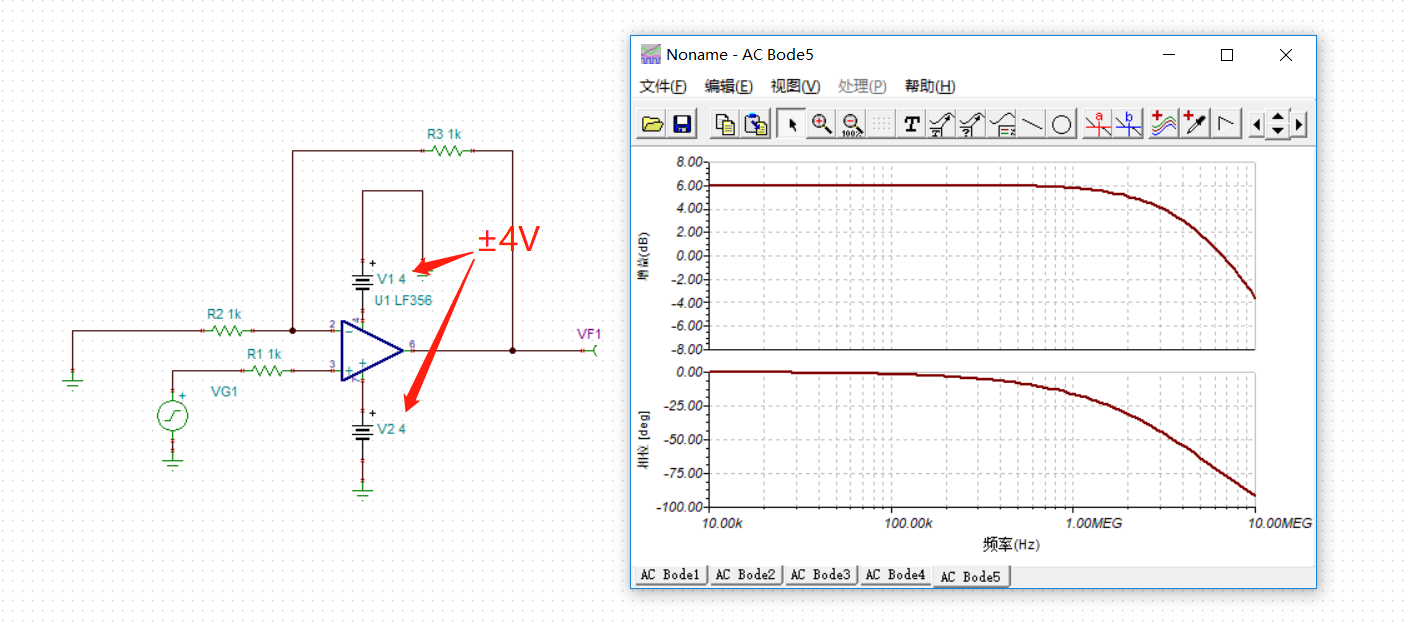Screen dimensions: 1407x622
Task: Click the paste clipboard icon
Action: [756, 124]
